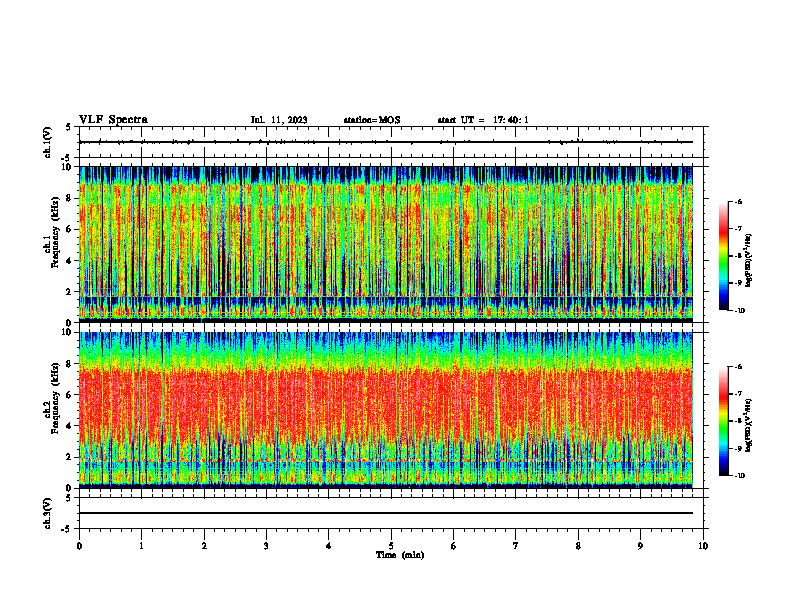Click the "2" tick on the time axis
Image resolution: width=792 pixels, height=612 pixels.
point(204,546)
